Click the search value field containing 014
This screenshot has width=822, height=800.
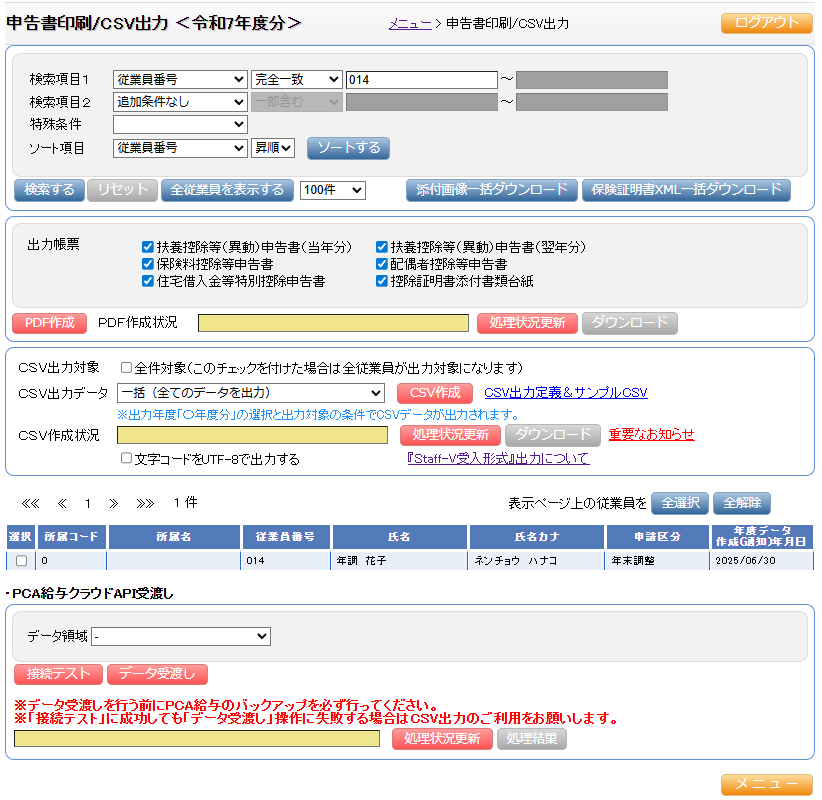420,80
